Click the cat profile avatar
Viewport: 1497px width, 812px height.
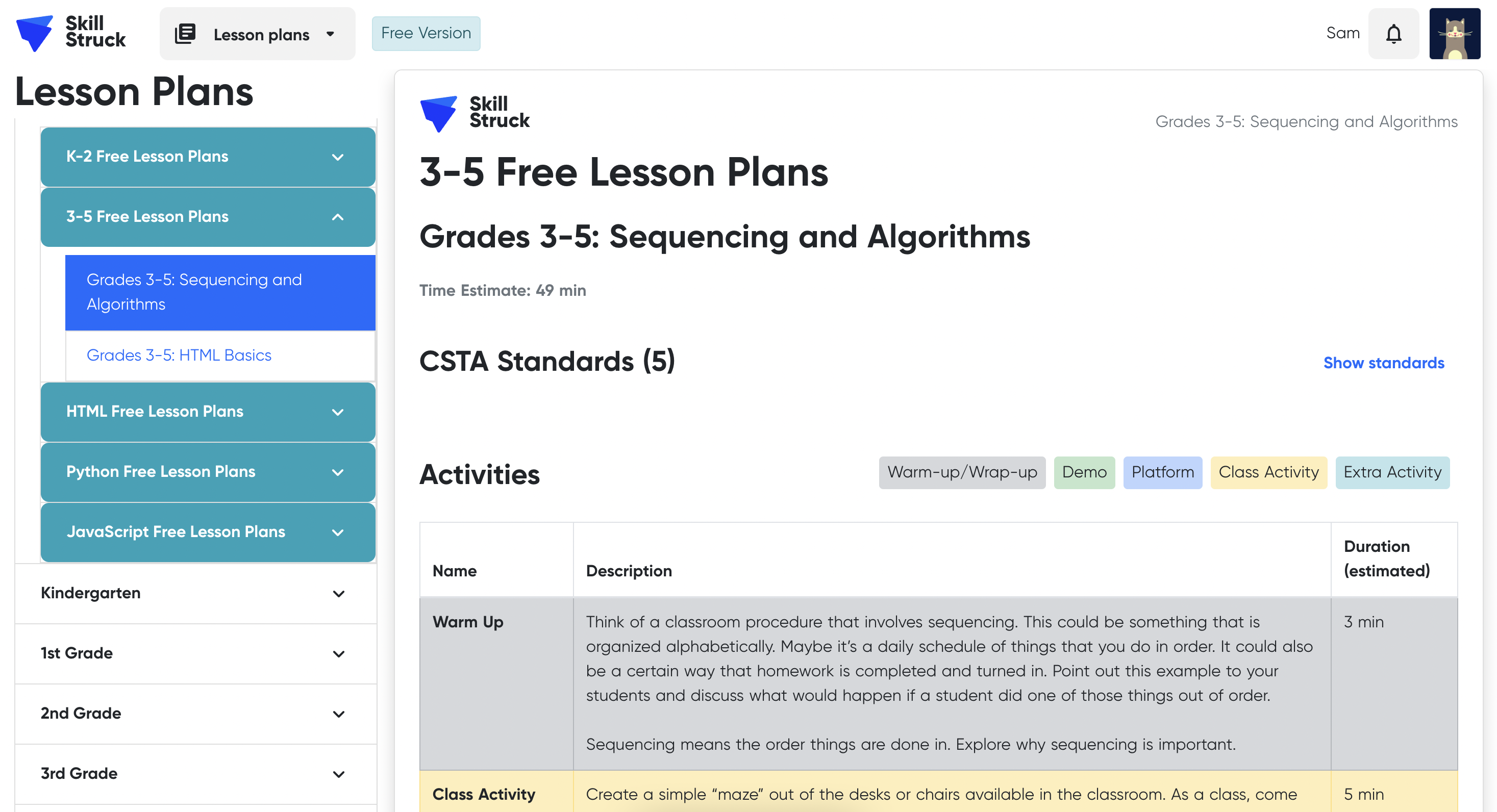point(1454,34)
